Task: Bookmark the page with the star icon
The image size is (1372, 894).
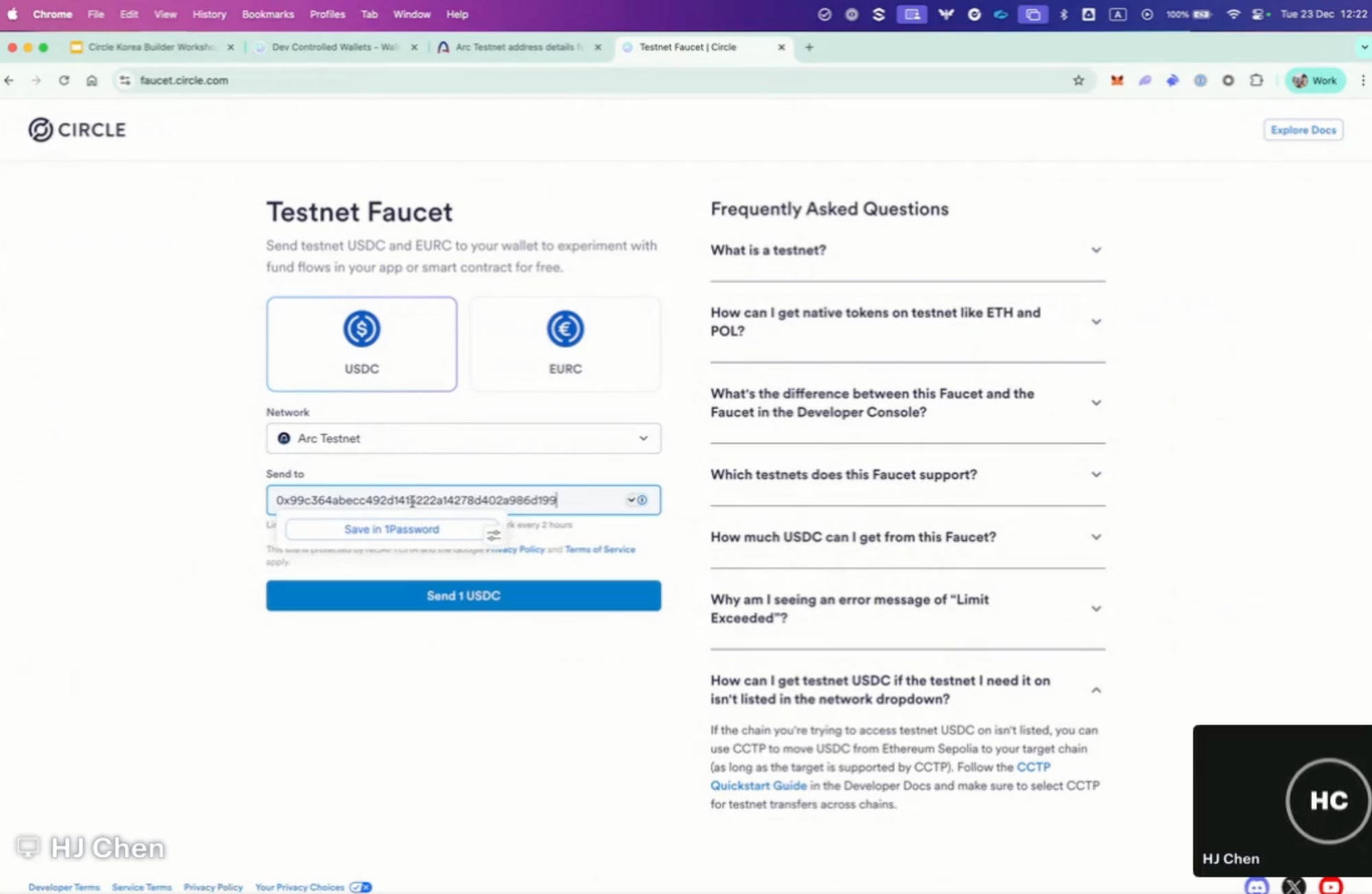Action: pyautogui.click(x=1080, y=80)
